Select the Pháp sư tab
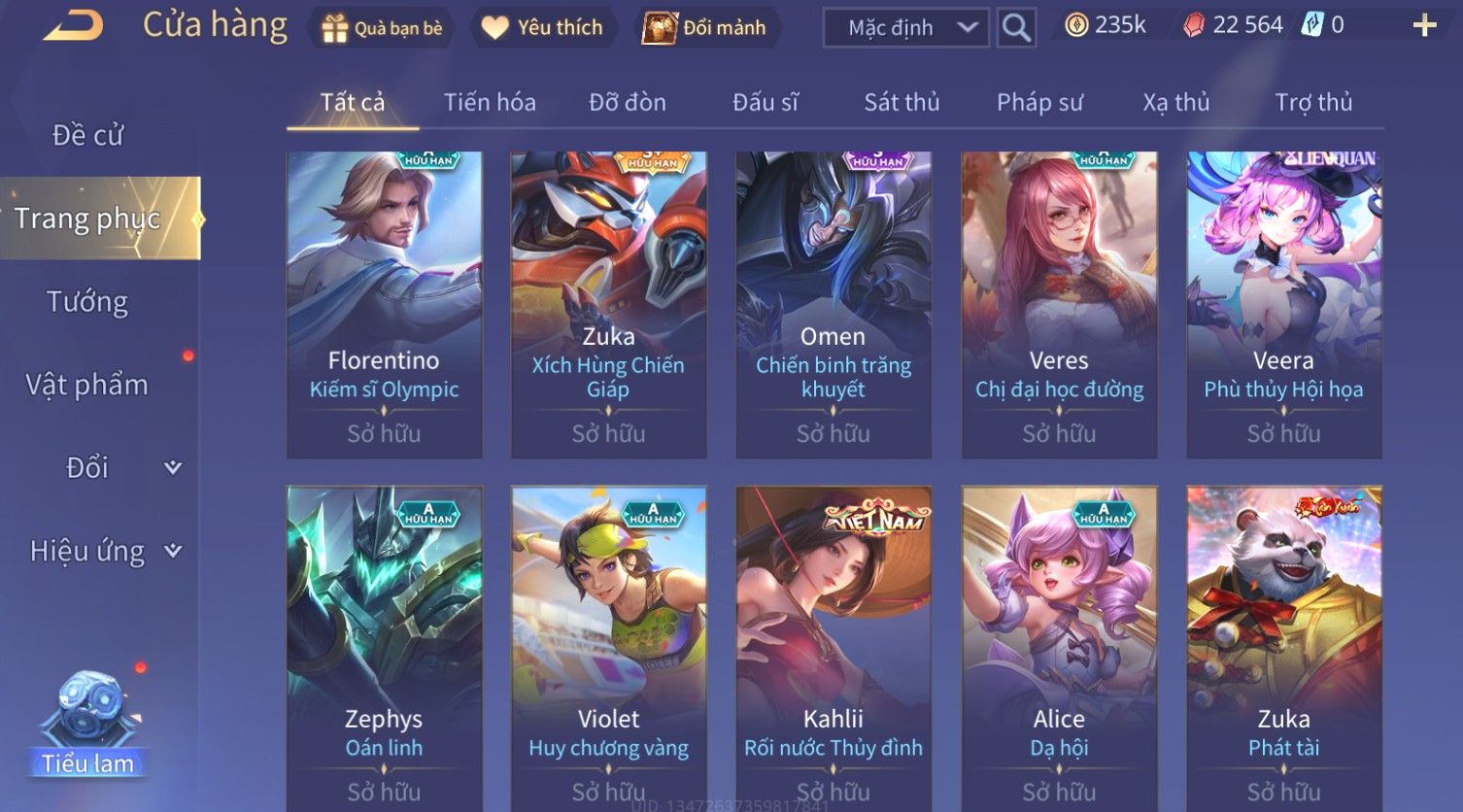The image size is (1463, 812). pyautogui.click(x=1039, y=102)
